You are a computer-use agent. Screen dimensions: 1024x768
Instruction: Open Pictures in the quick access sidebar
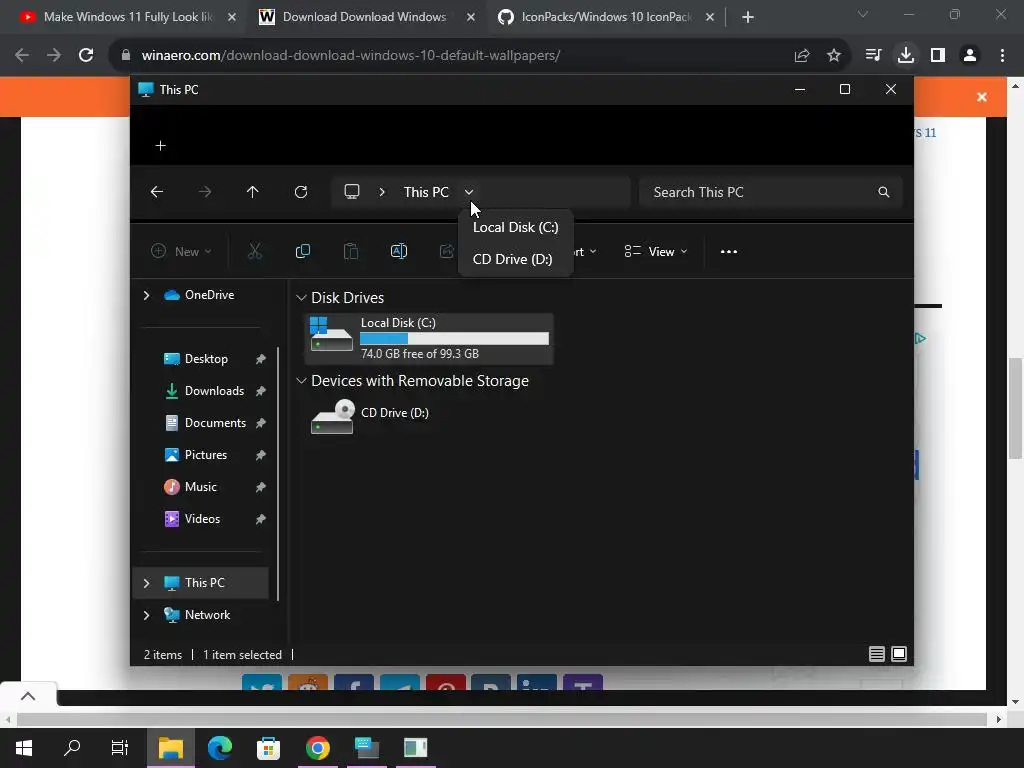click(206, 455)
